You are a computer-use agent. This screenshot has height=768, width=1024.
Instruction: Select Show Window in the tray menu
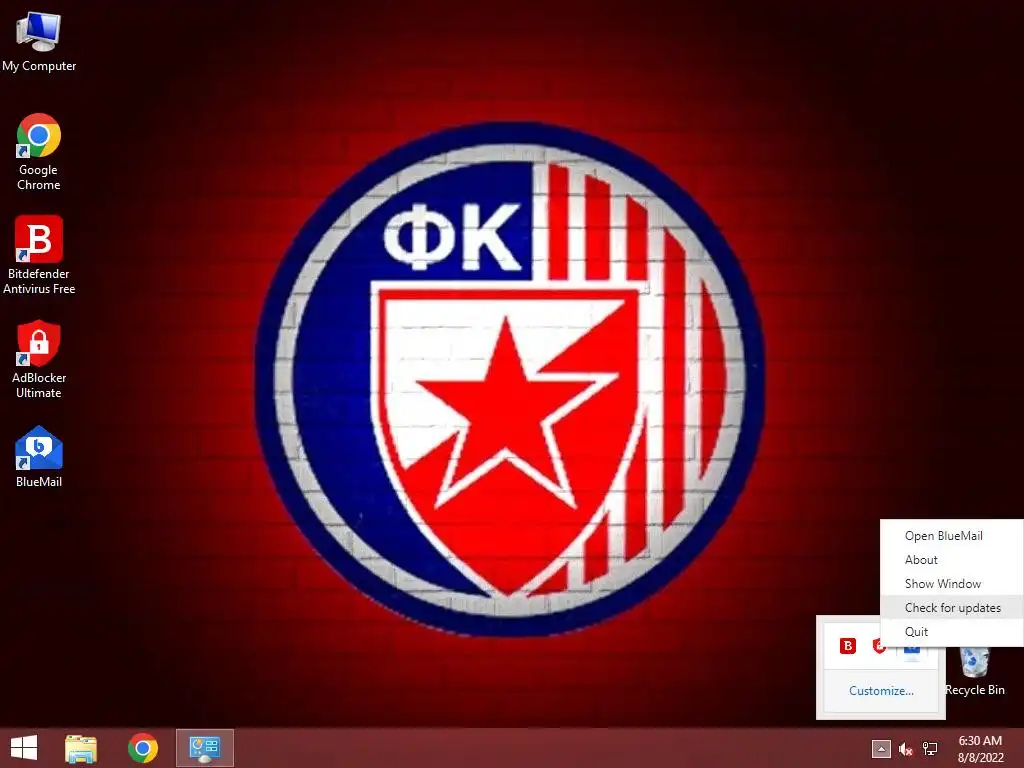click(x=952, y=584)
